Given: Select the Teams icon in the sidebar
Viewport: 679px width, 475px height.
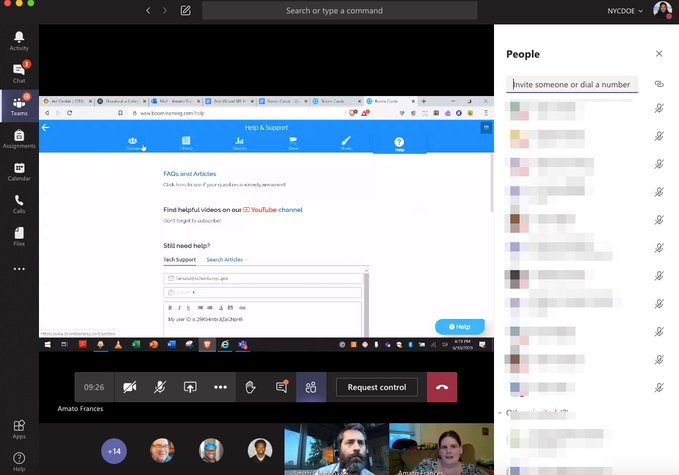Looking at the screenshot, I should pos(19,105).
